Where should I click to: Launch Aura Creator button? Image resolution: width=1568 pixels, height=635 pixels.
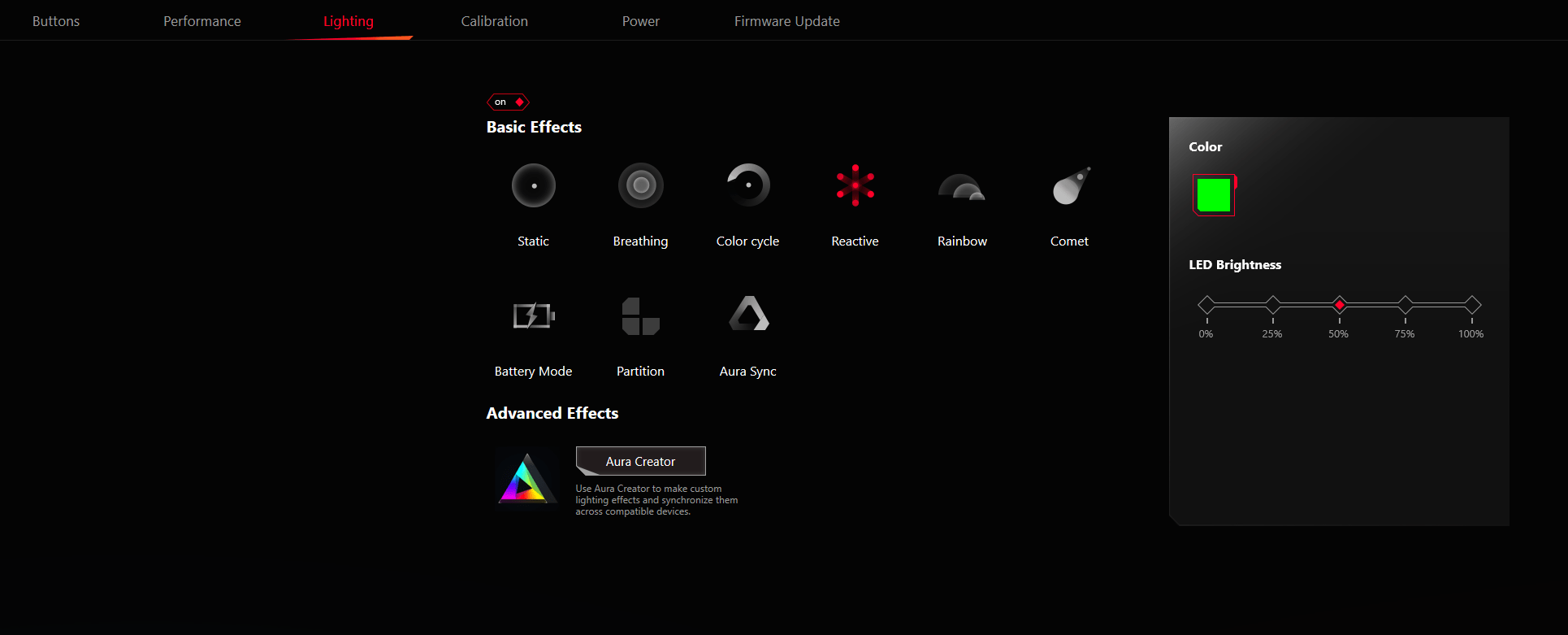pyautogui.click(x=641, y=461)
